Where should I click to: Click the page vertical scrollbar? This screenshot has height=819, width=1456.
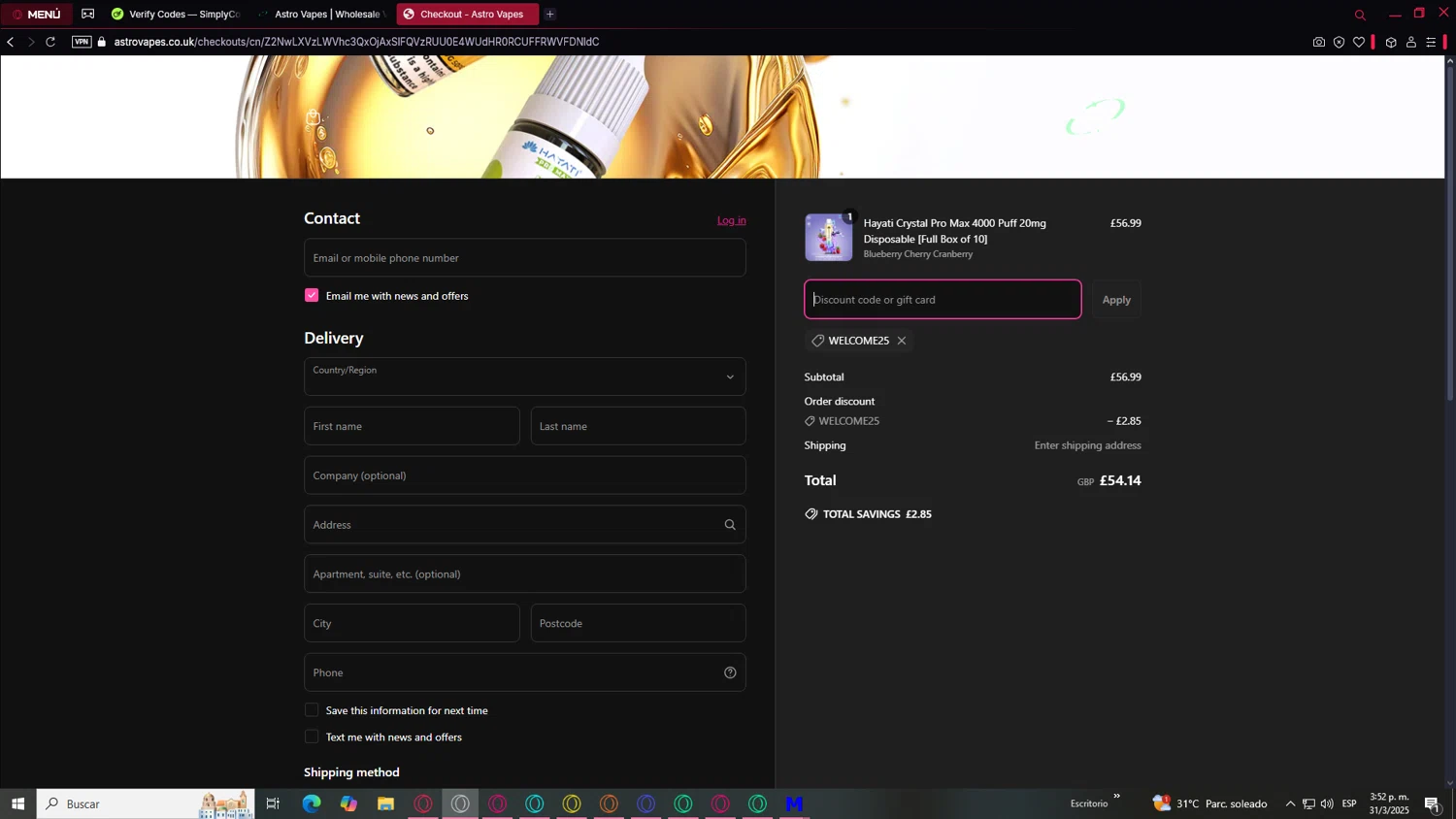1450,233
